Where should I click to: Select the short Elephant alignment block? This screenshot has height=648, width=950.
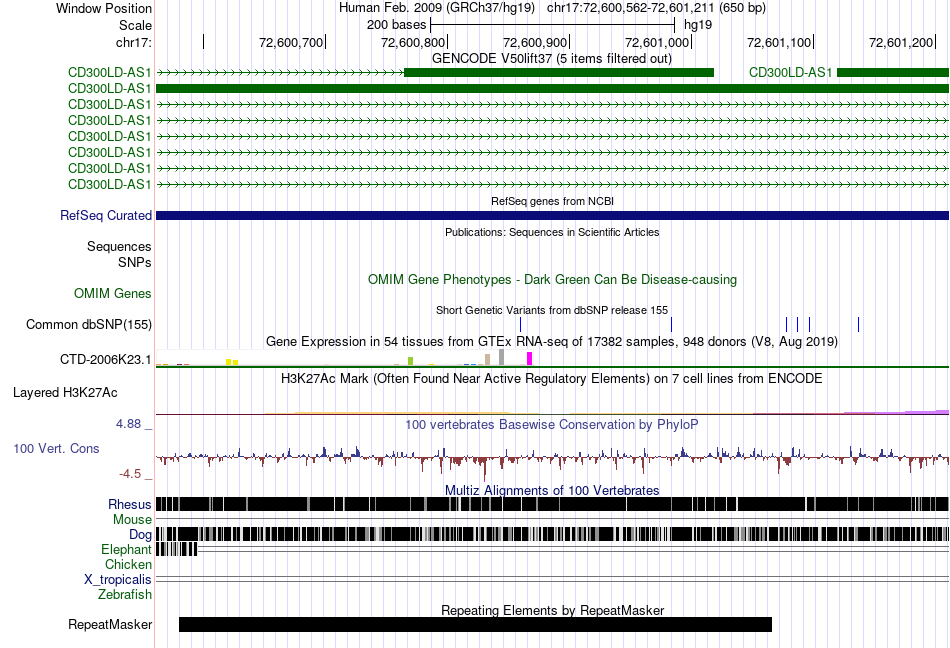click(177, 549)
